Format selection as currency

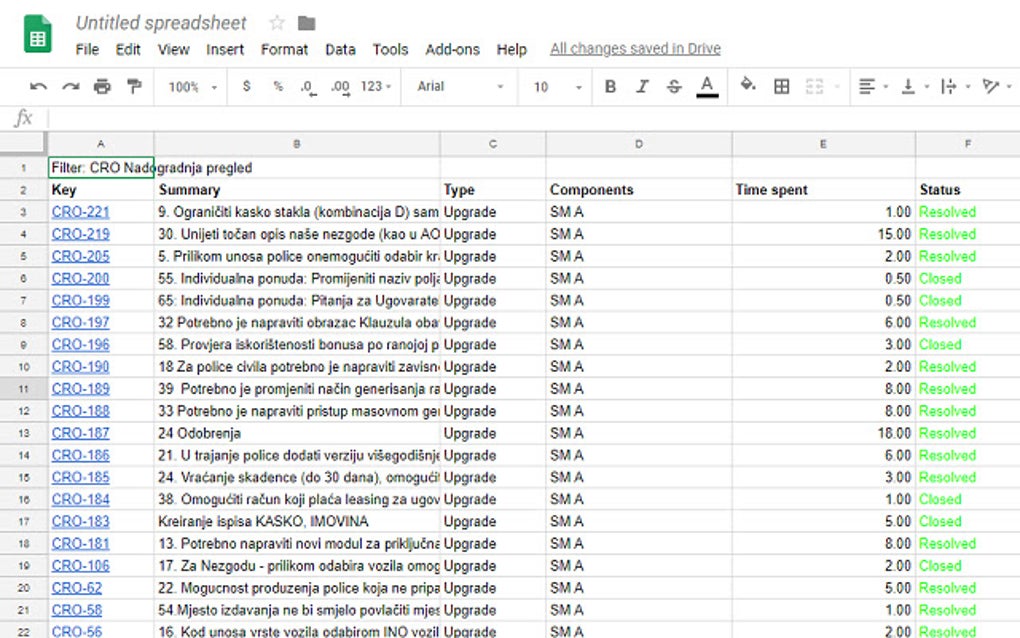point(246,87)
